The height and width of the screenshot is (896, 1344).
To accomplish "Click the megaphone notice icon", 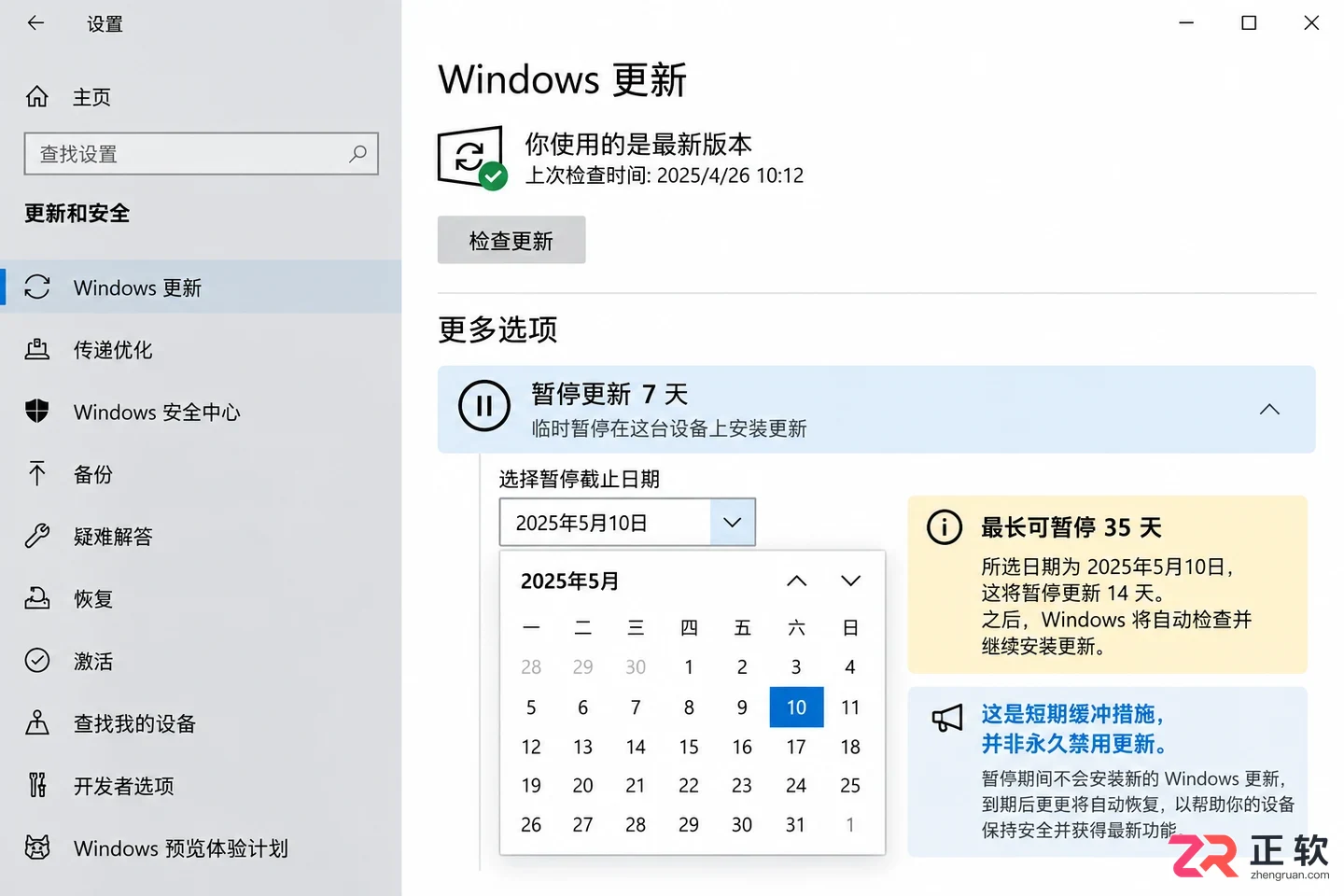I will (947, 718).
